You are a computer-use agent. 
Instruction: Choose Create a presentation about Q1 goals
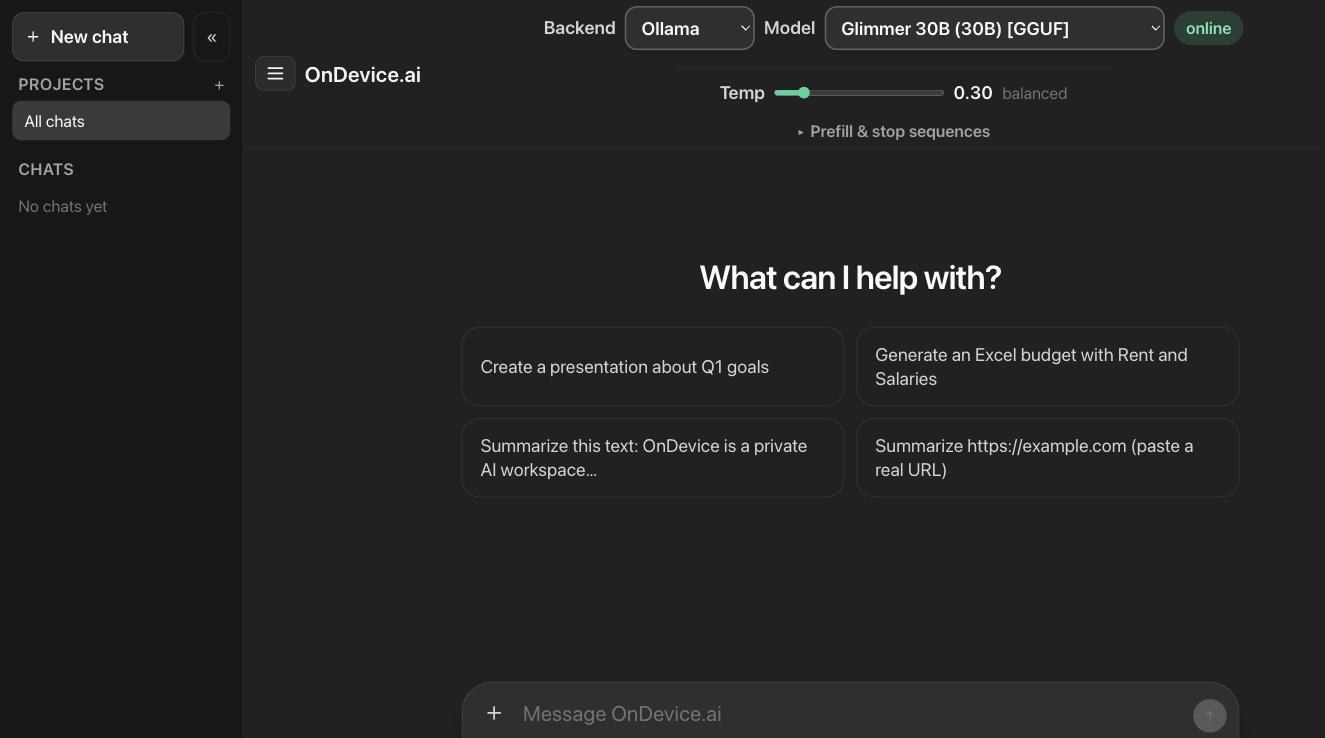[x=653, y=367]
